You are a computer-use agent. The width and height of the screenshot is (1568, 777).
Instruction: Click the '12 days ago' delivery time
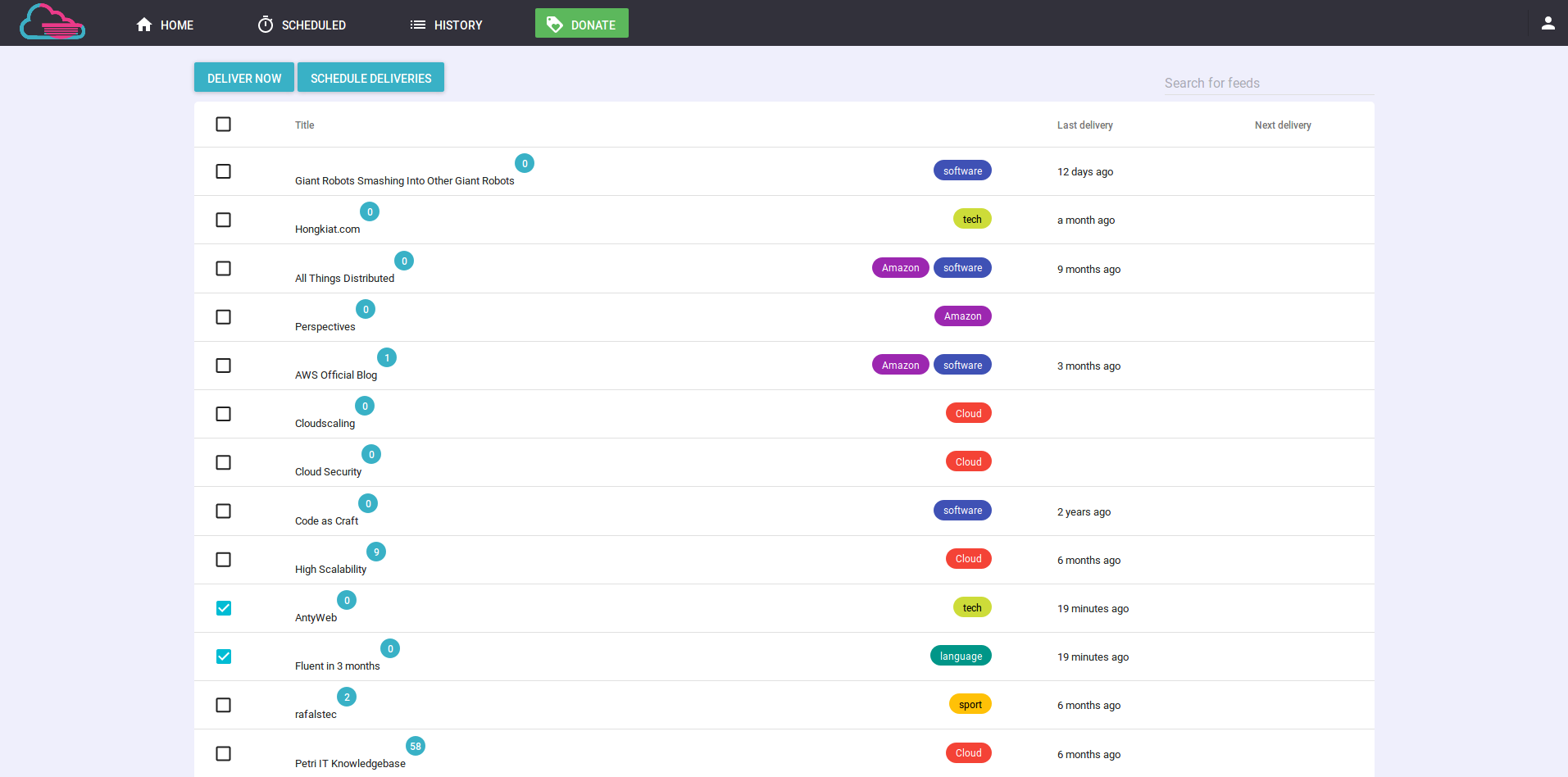click(x=1085, y=172)
